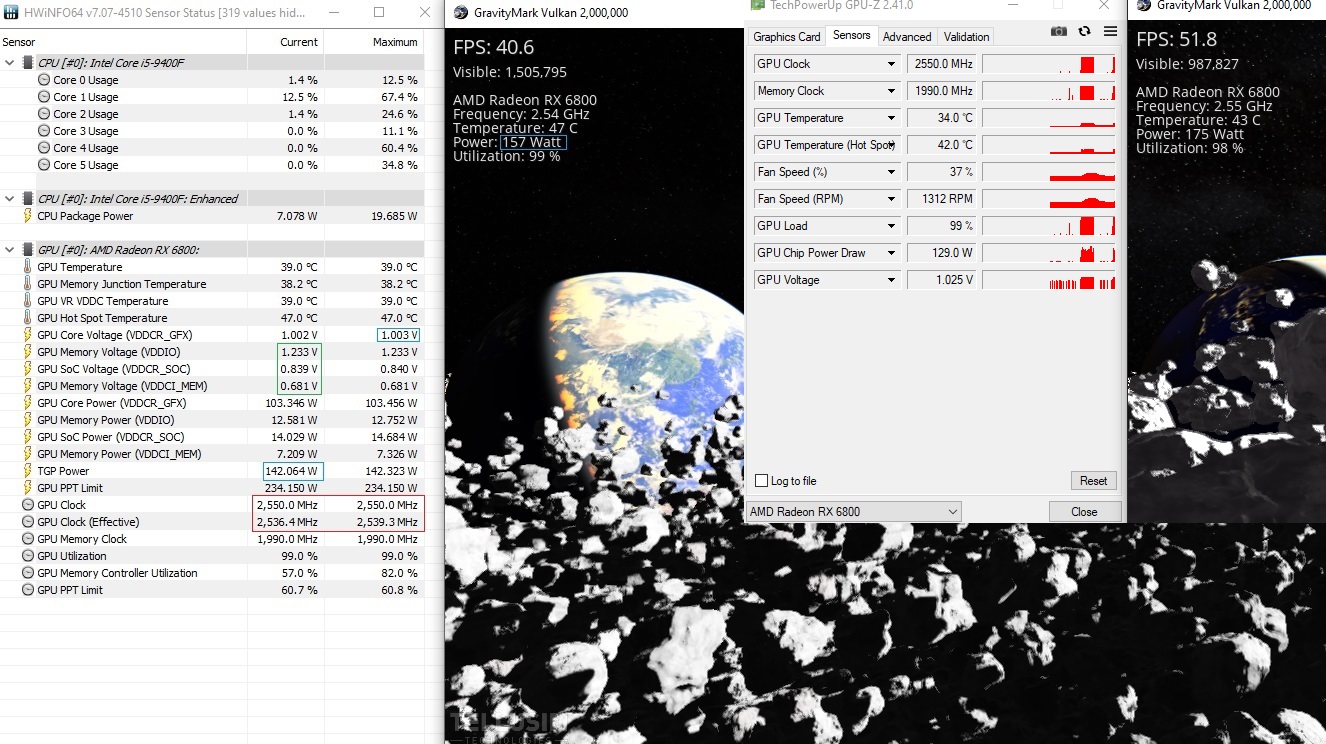Click the Core 0 Usage clock icon
Image resolution: width=1326 pixels, height=744 pixels.
click(x=44, y=80)
